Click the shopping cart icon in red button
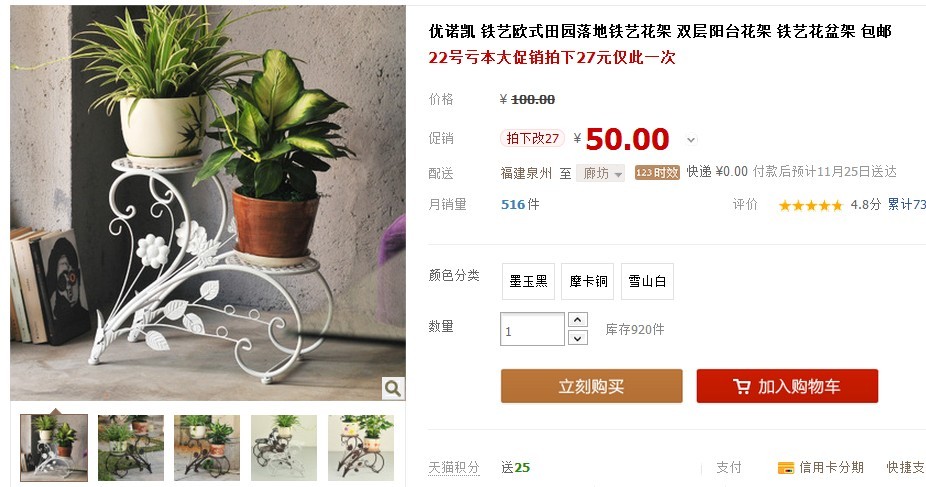Screen dimensions: 926x487 click(742, 387)
